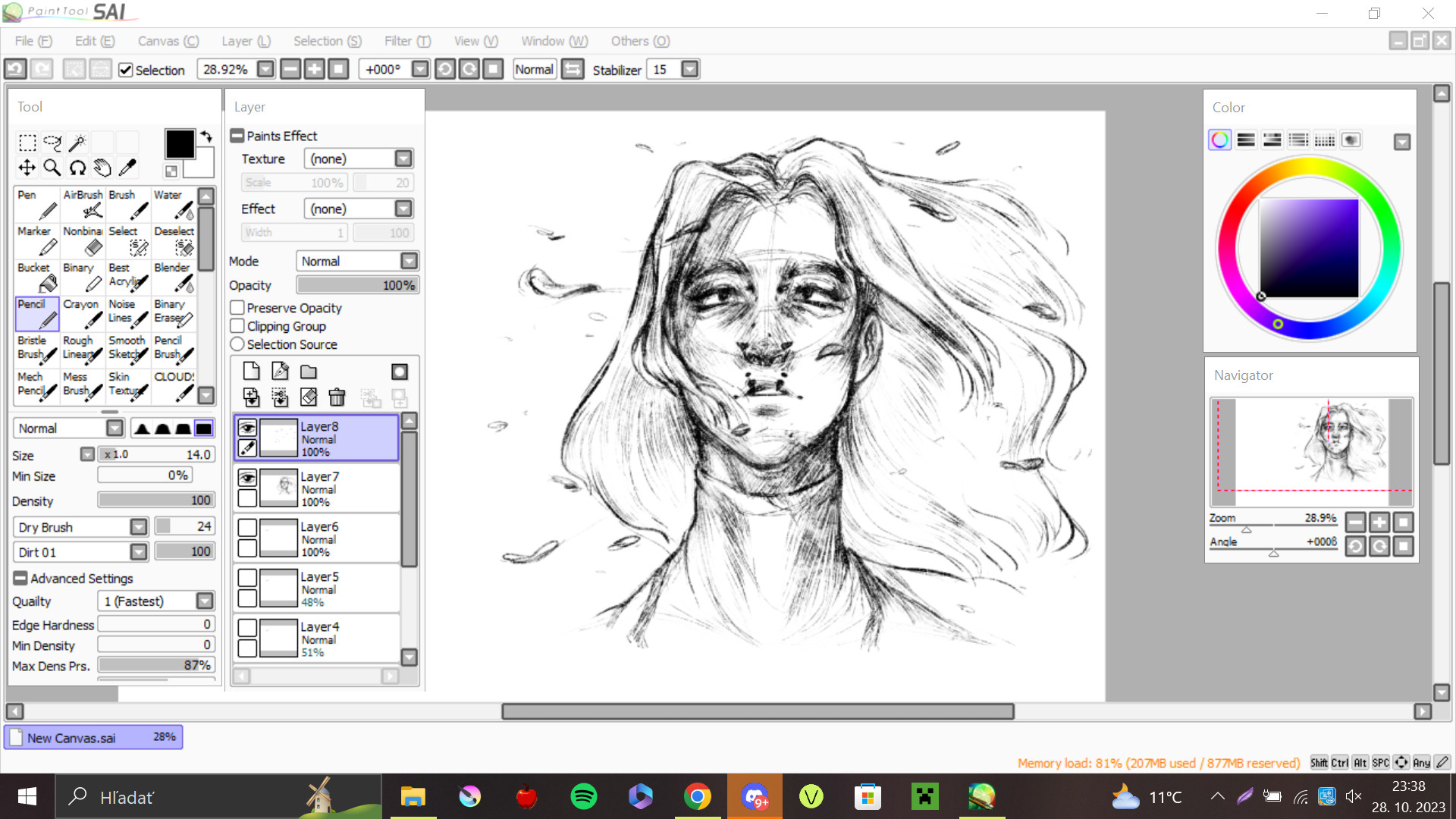Select the rectangular Selection tool
Image resolution: width=1456 pixels, height=819 pixels.
coord(27,143)
